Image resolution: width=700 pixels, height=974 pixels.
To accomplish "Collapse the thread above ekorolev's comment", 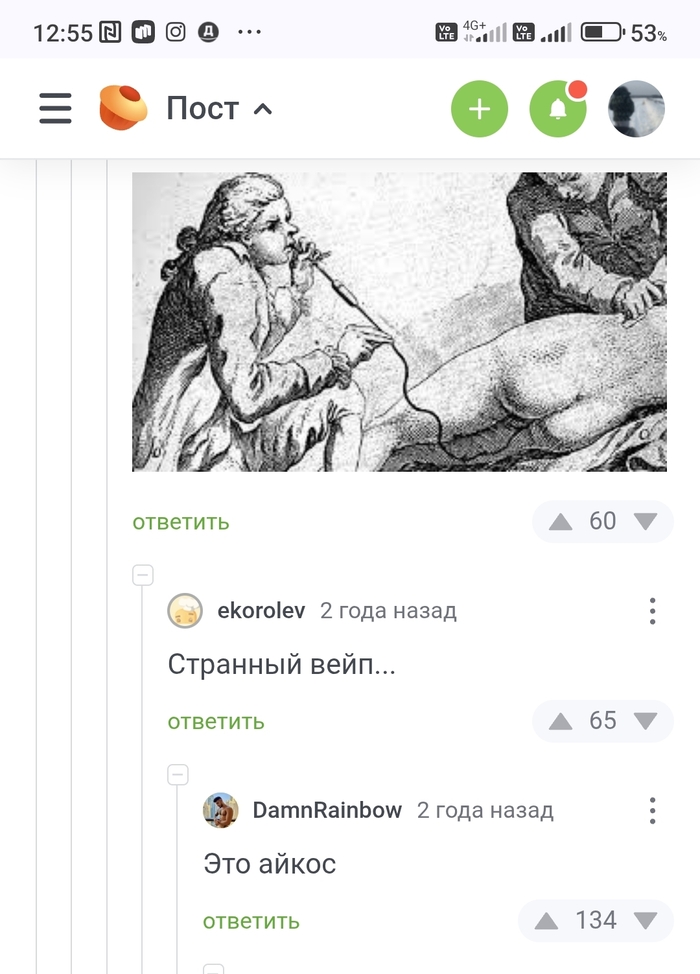I will 143,575.
